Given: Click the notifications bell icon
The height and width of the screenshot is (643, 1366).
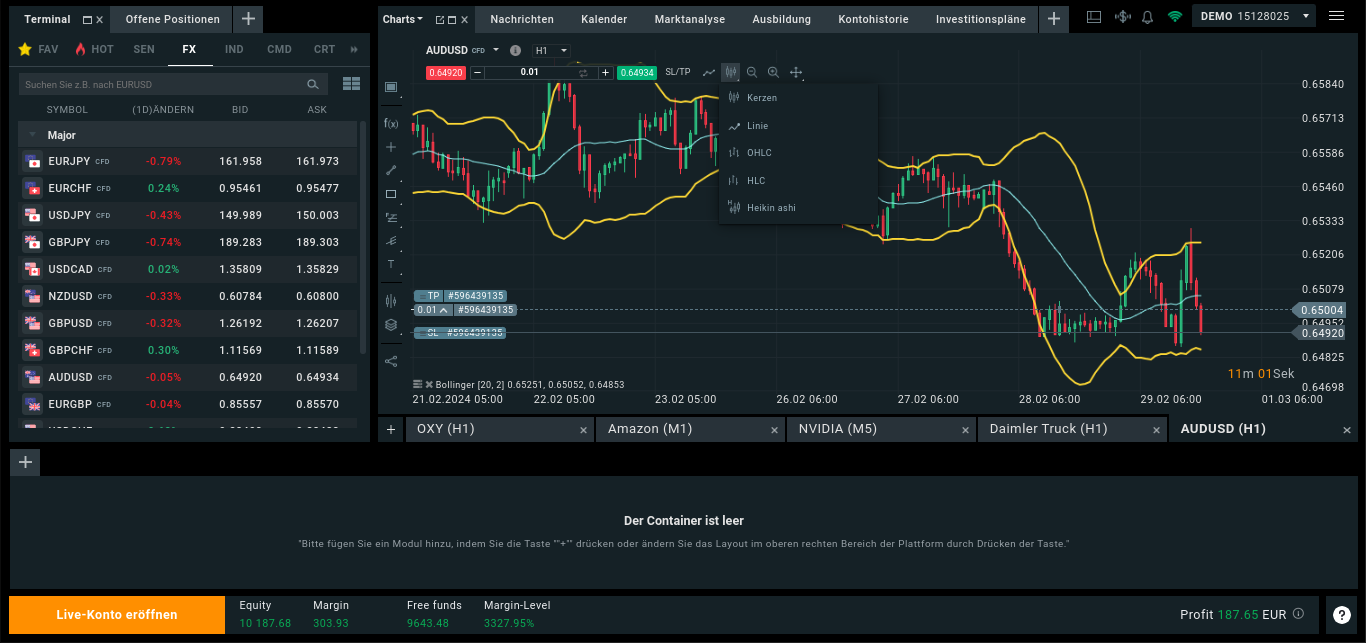Looking at the screenshot, I should coord(1147,17).
